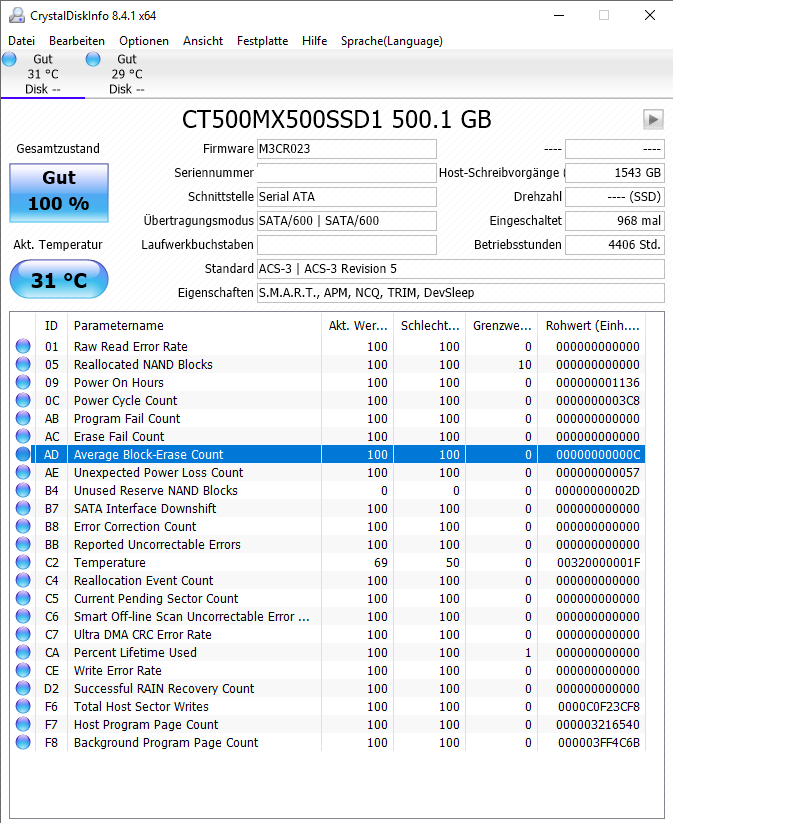Image resolution: width=800 pixels, height=823 pixels.
Task: Click the status orb for Erase Fail Count
Action: tap(23, 436)
